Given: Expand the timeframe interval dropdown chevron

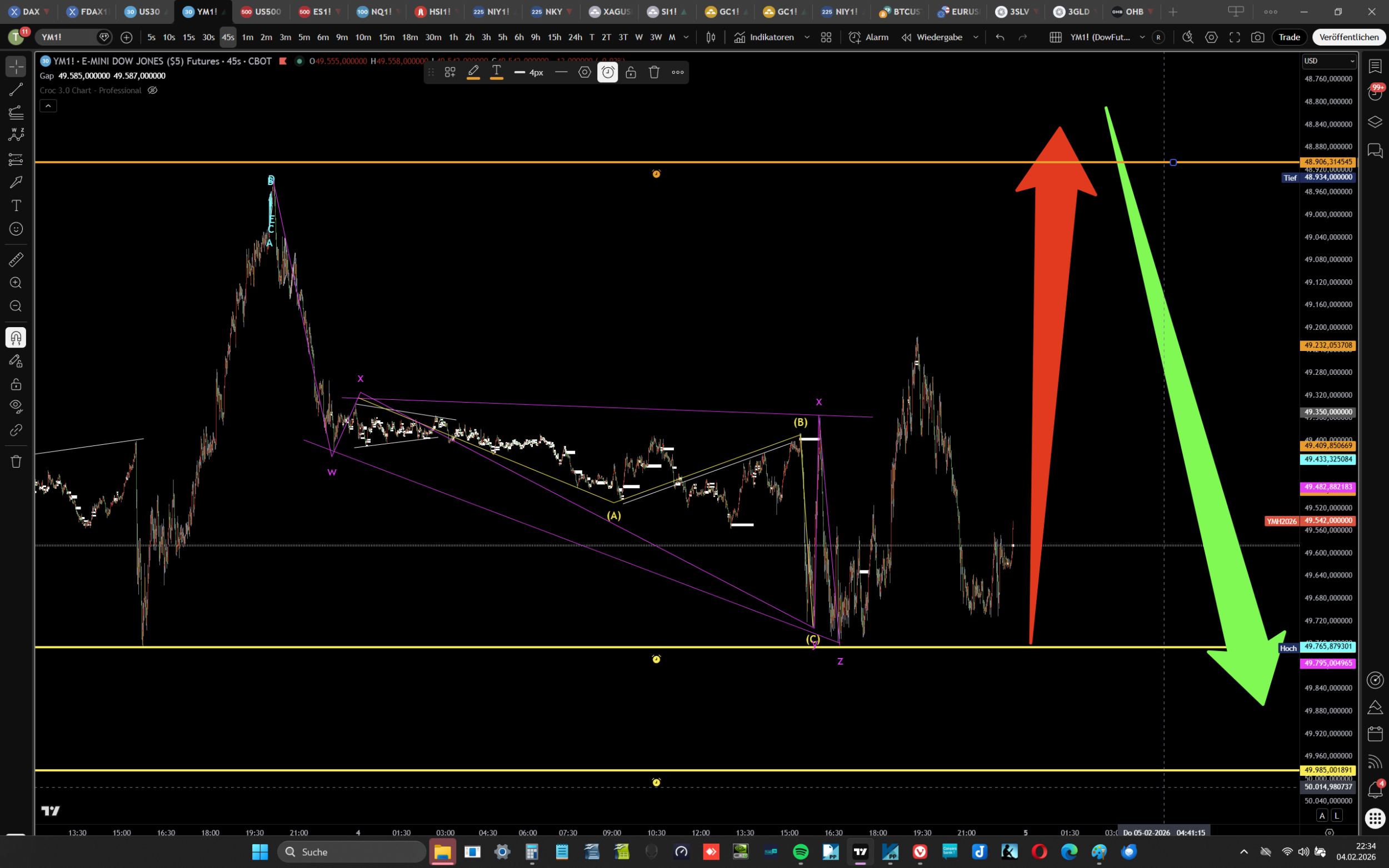Looking at the screenshot, I should pyautogui.click(x=686, y=37).
